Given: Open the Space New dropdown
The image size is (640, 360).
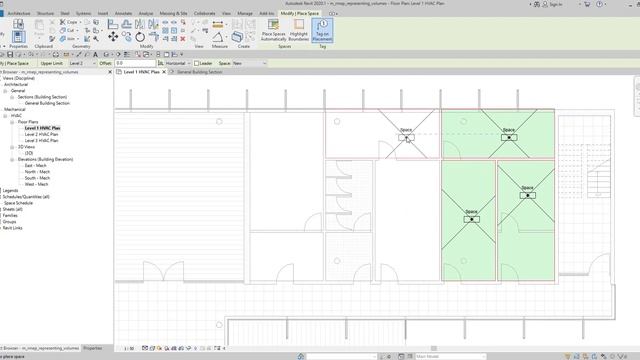Looking at the screenshot, I should pyautogui.click(x=249, y=63).
